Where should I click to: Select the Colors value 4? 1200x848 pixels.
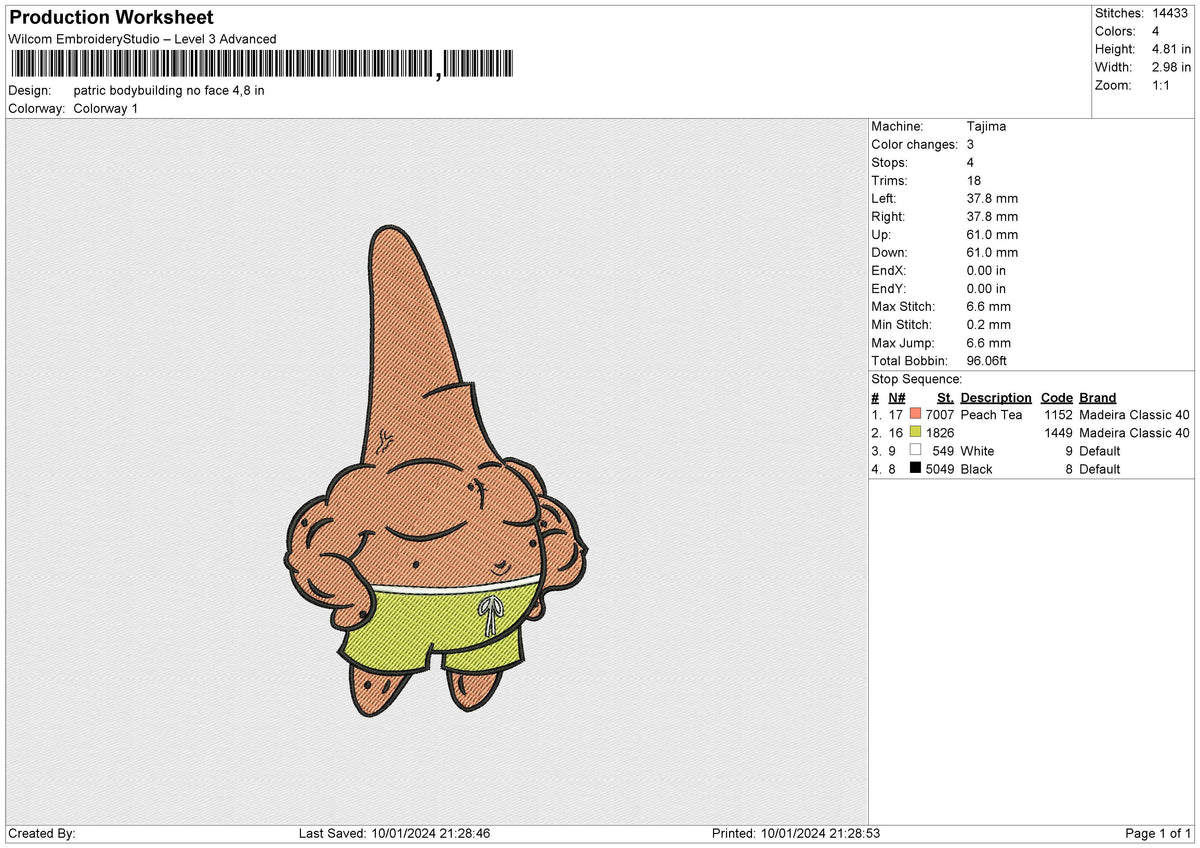[1156, 31]
